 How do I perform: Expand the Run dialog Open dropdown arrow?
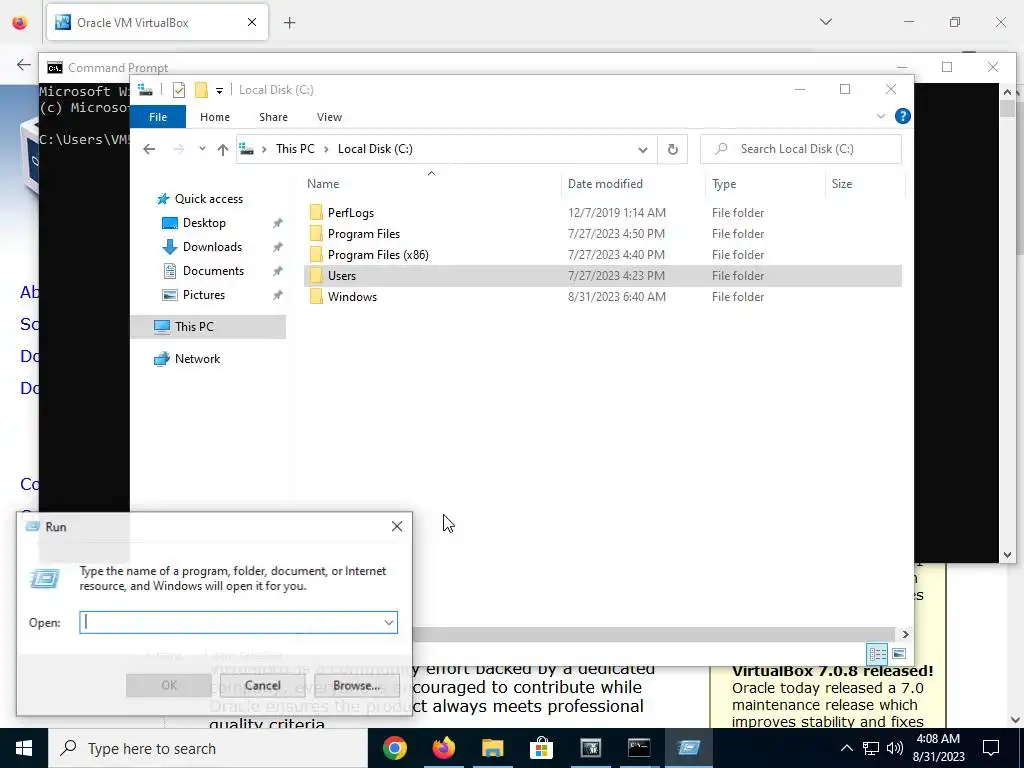(x=389, y=622)
